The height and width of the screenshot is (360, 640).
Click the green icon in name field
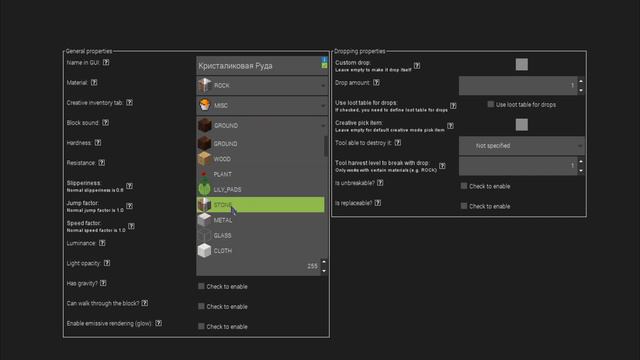pos(324,66)
